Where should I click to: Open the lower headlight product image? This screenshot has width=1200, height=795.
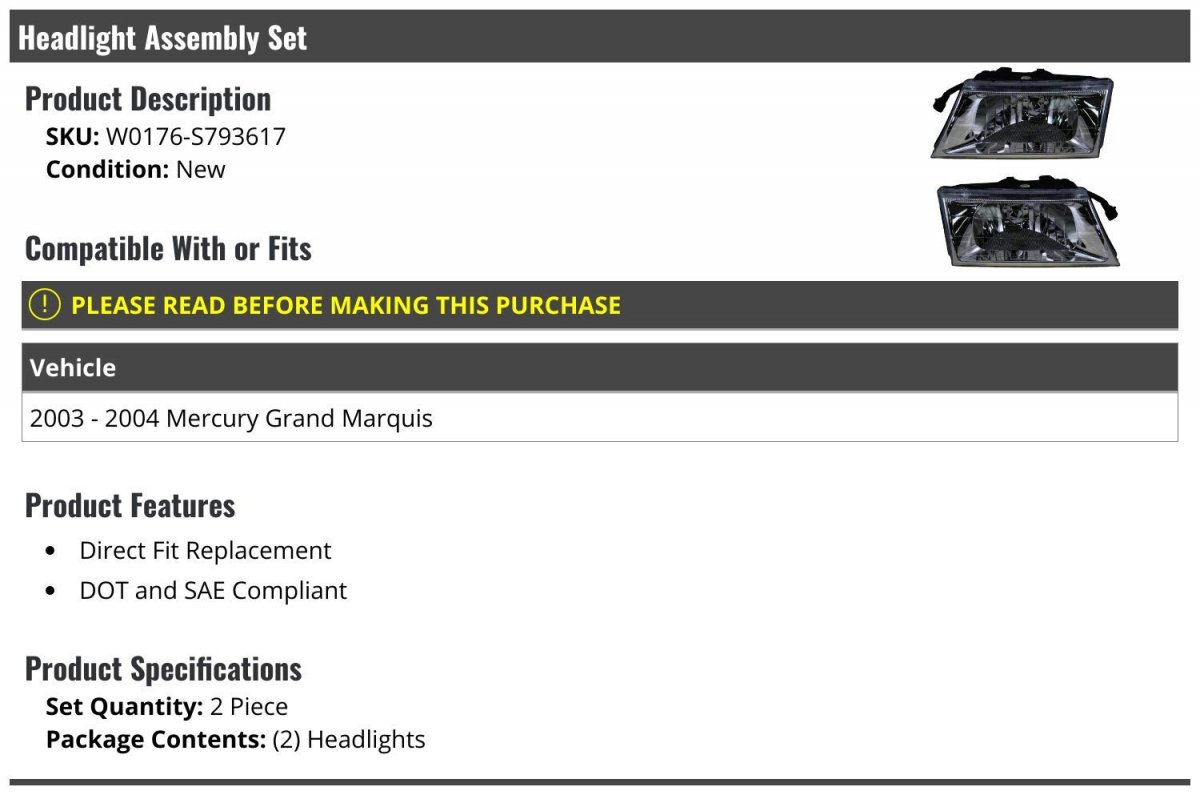tap(1027, 222)
